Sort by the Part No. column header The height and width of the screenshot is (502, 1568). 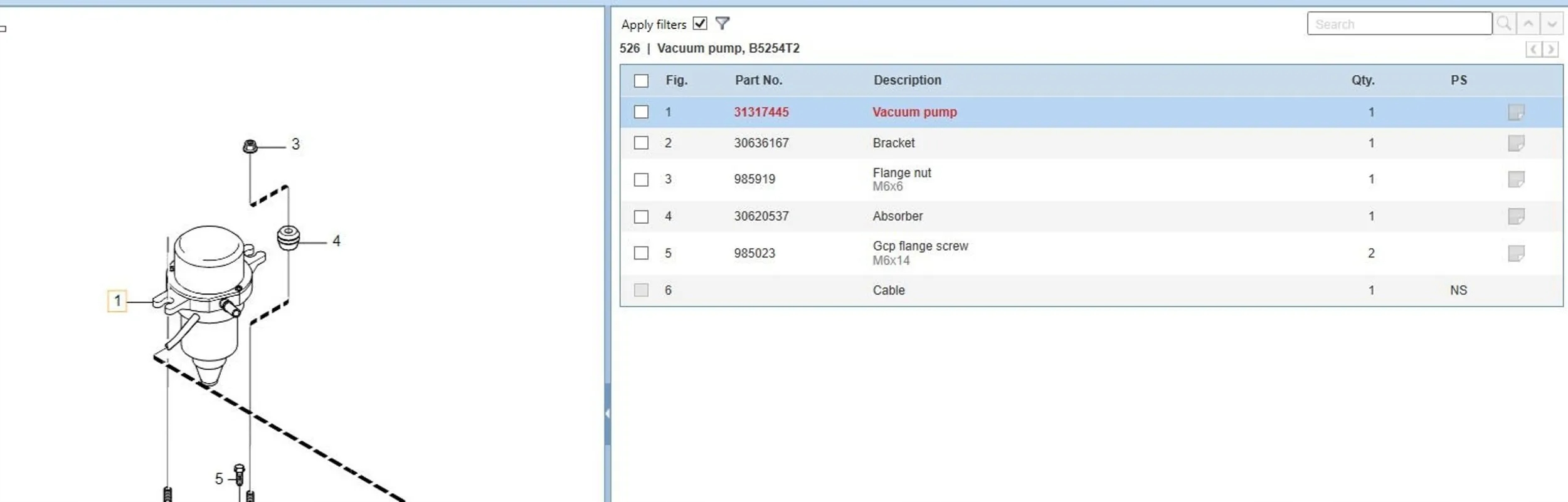point(758,80)
